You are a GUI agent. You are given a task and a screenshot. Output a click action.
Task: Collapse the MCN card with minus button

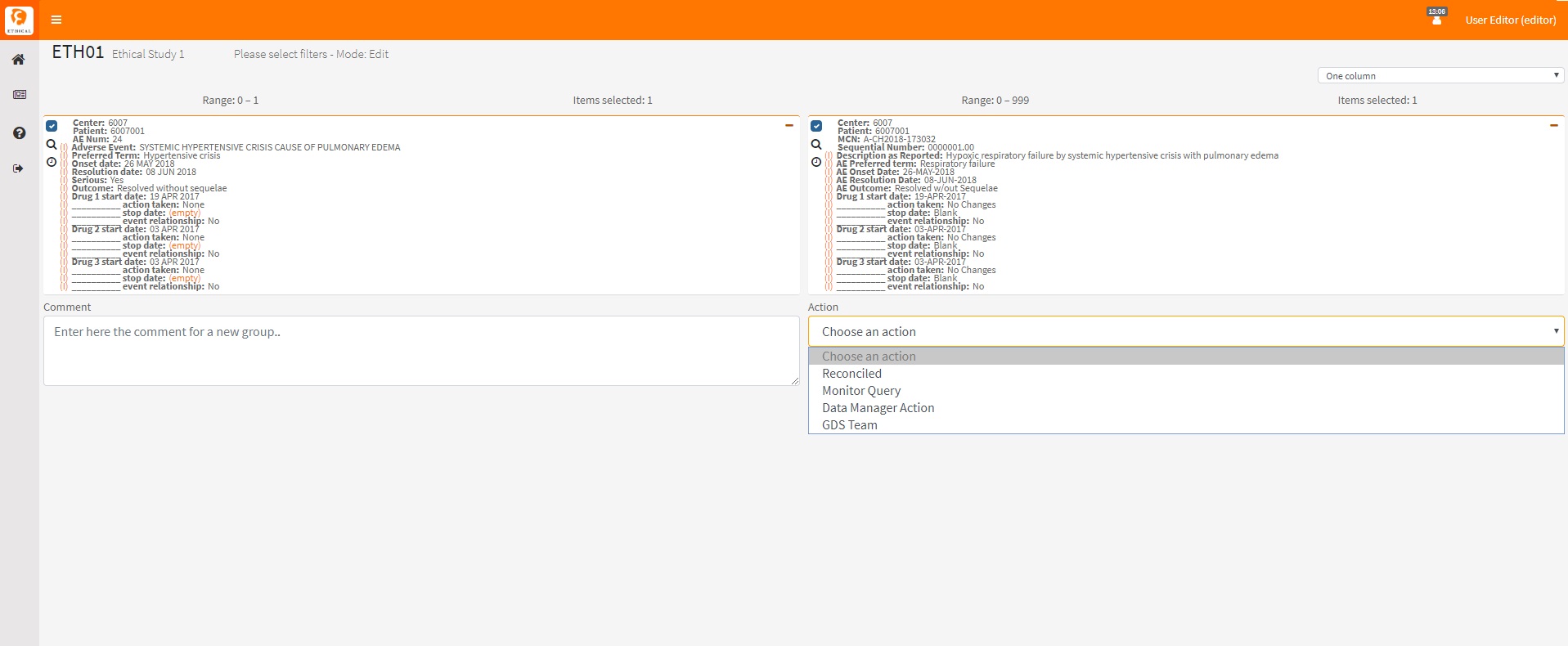1553,125
